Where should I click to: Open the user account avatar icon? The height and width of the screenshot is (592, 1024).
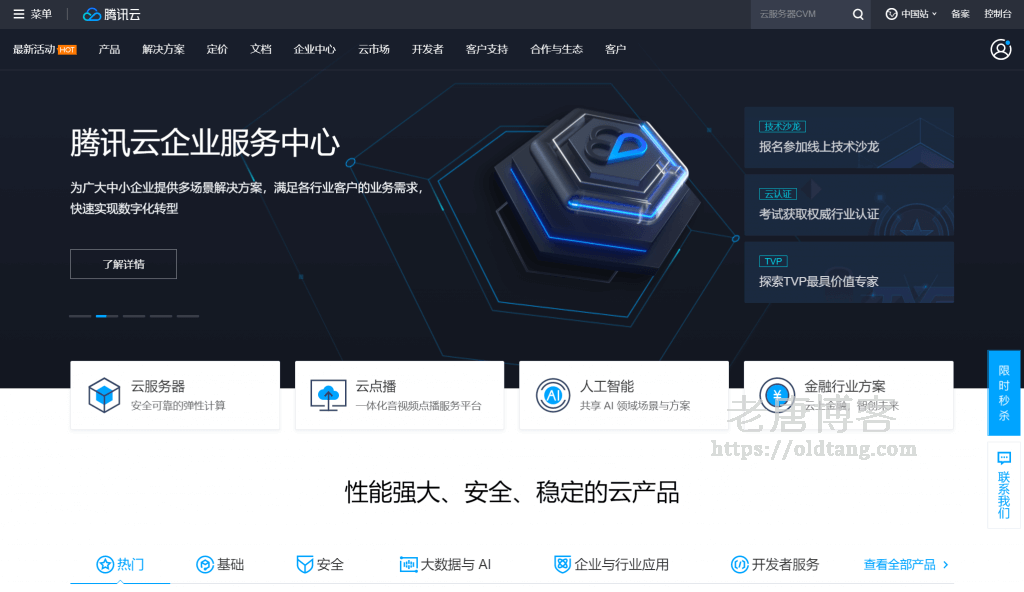pyautogui.click(x=1000, y=49)
